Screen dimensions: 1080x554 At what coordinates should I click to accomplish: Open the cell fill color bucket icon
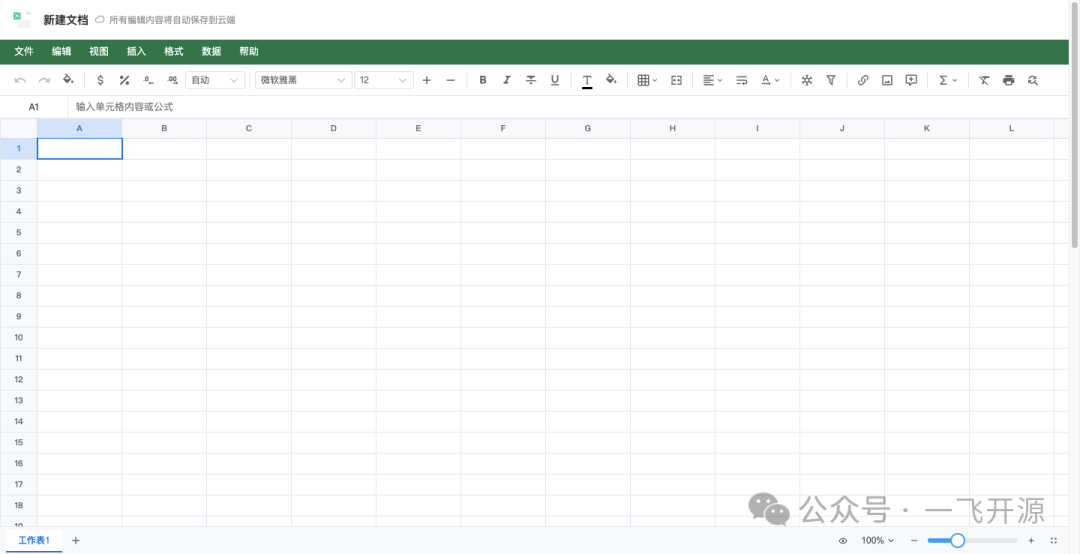(611, 80)
